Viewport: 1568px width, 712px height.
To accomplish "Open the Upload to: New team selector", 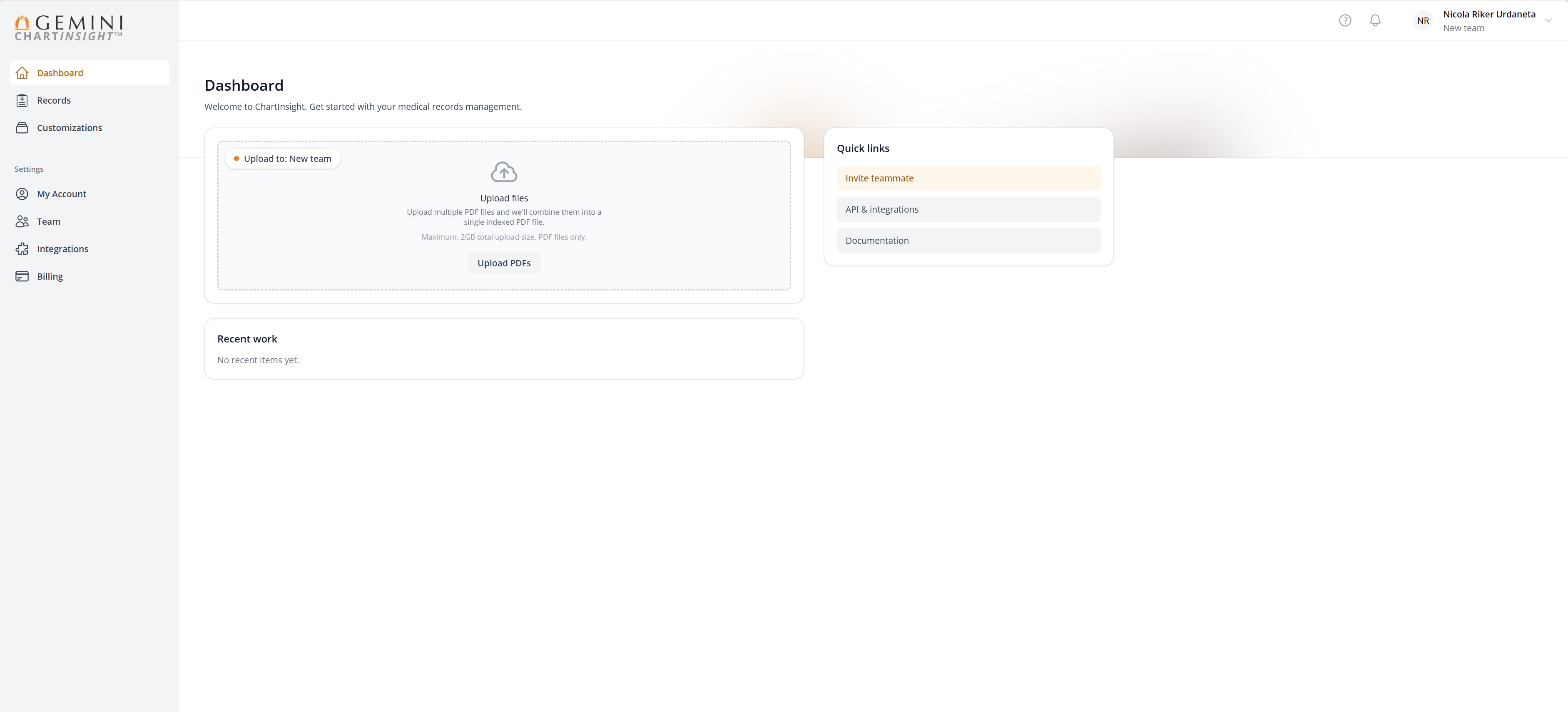I will click(x=282, y=158).
